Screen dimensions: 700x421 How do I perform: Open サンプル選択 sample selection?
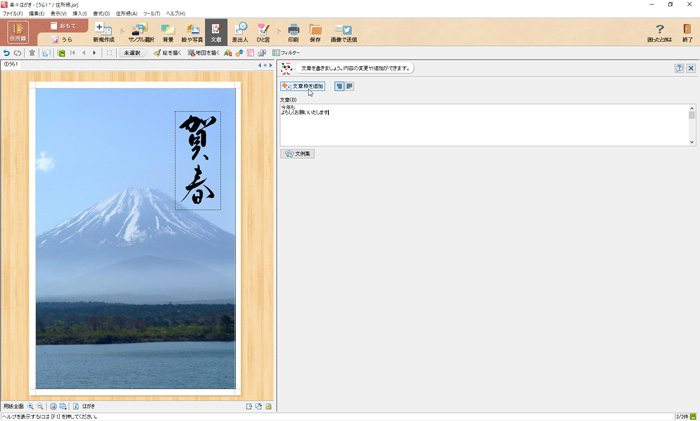pos(140,32)
